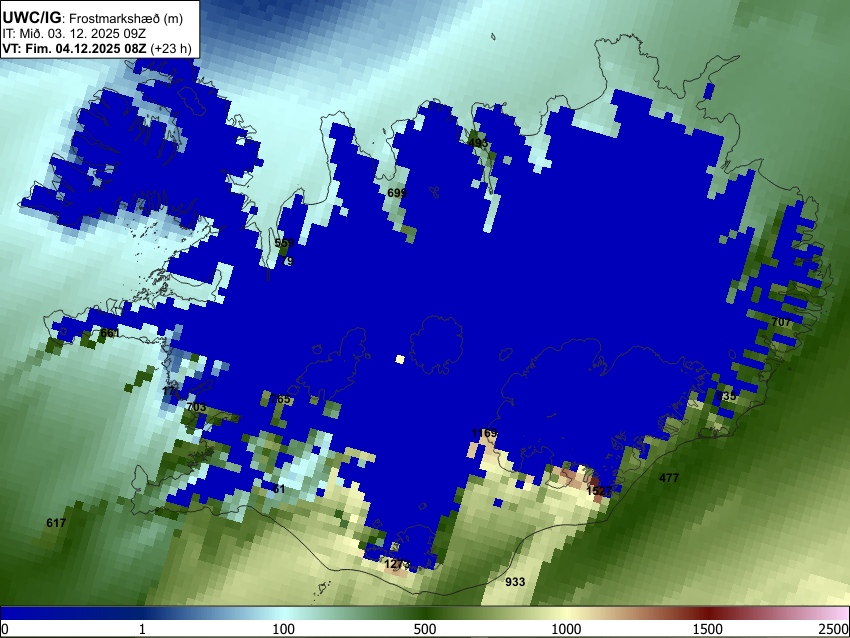Image resolution: width=850 pixels, height=638 pixels.
Task: Click the 707 value label on the east coast
Action: click(x=781, y=322)
